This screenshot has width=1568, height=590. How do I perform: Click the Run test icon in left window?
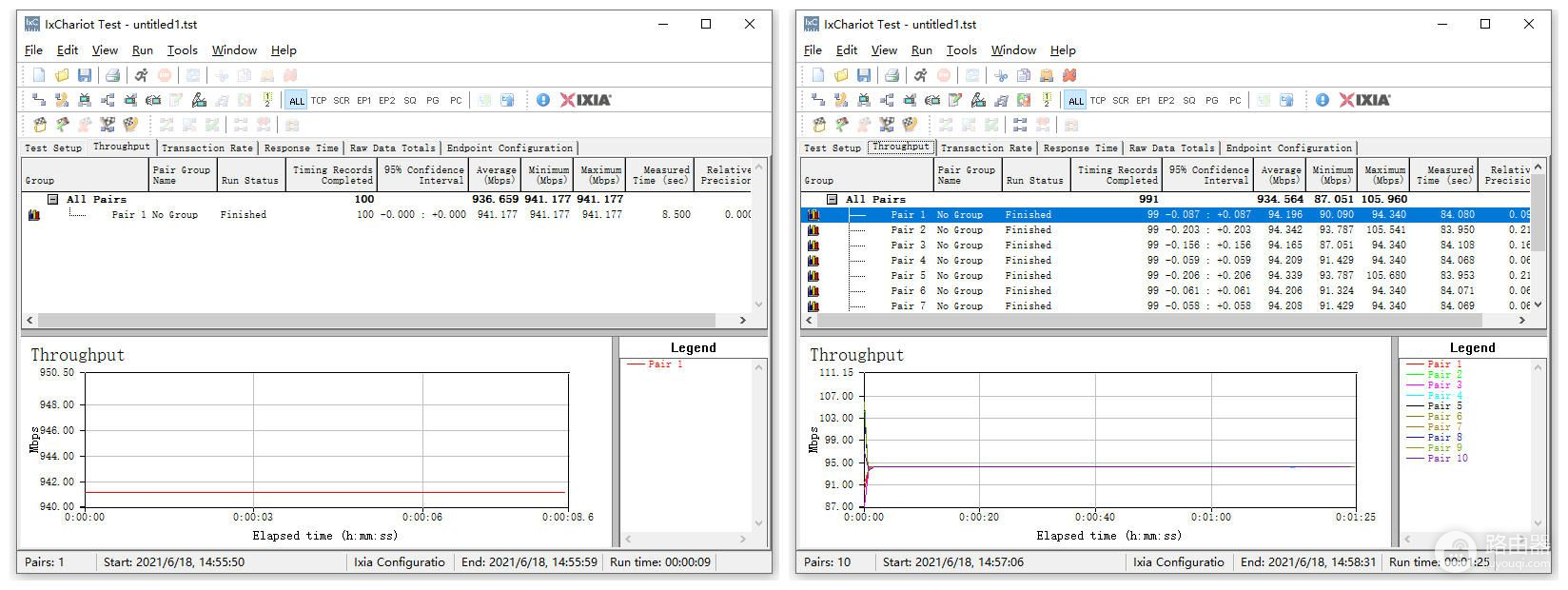pyautogui.click(x=141, y=75)
